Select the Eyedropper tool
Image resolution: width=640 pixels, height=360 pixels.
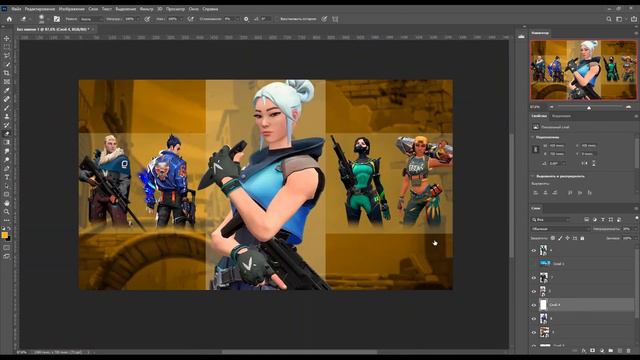click(7, 90)
